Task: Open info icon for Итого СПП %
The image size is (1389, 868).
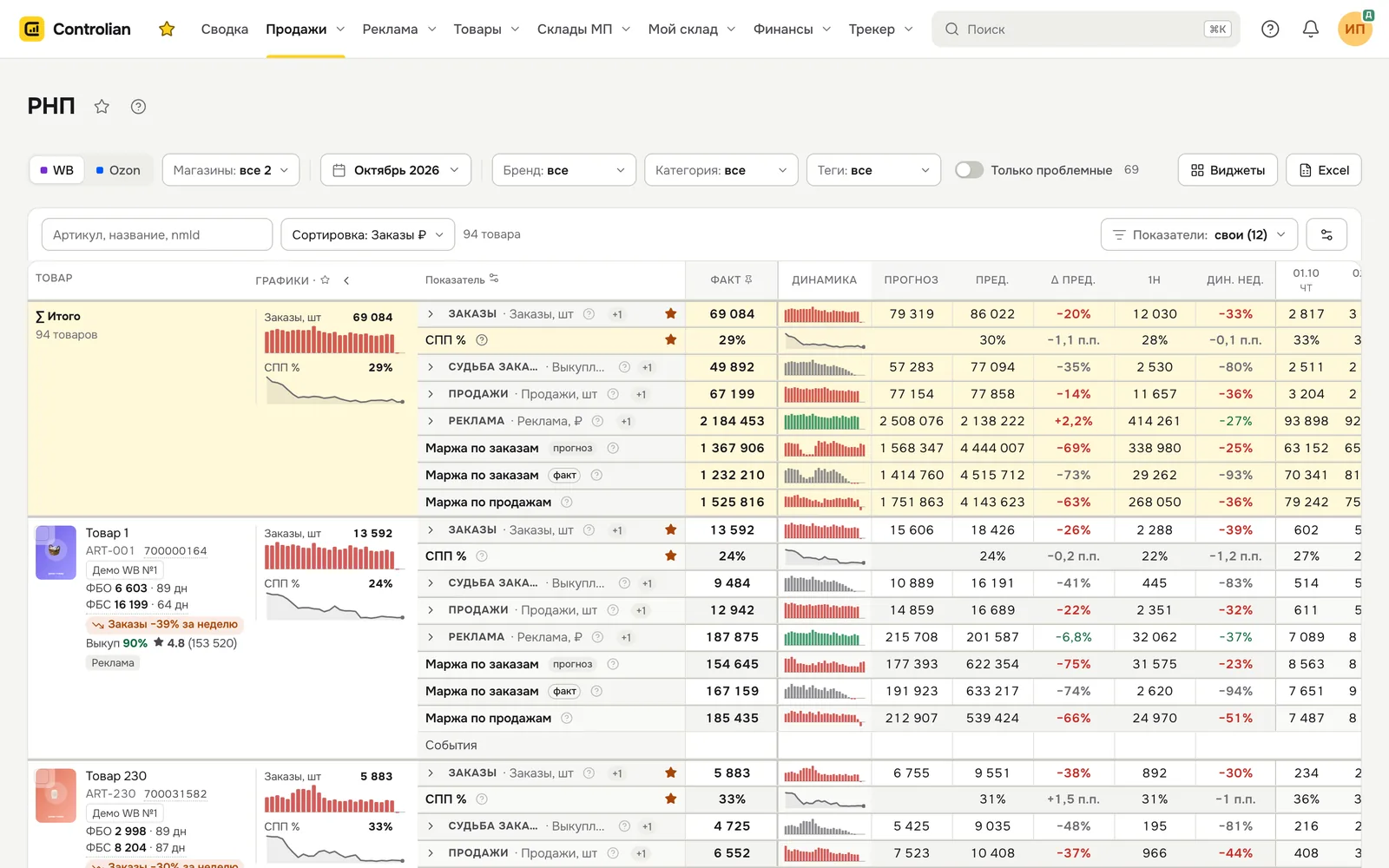Action: point(482,340)
